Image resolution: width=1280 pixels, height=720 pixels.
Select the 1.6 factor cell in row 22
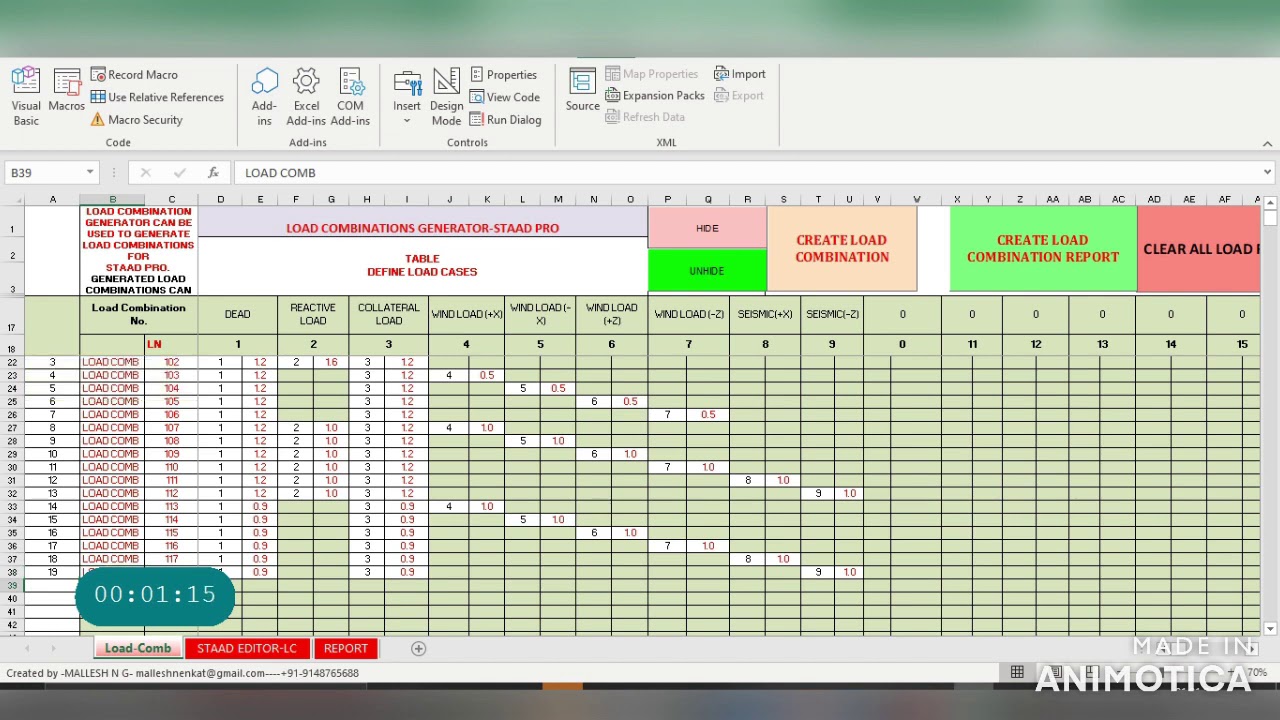pyautogui.click(x=331, y=362)
